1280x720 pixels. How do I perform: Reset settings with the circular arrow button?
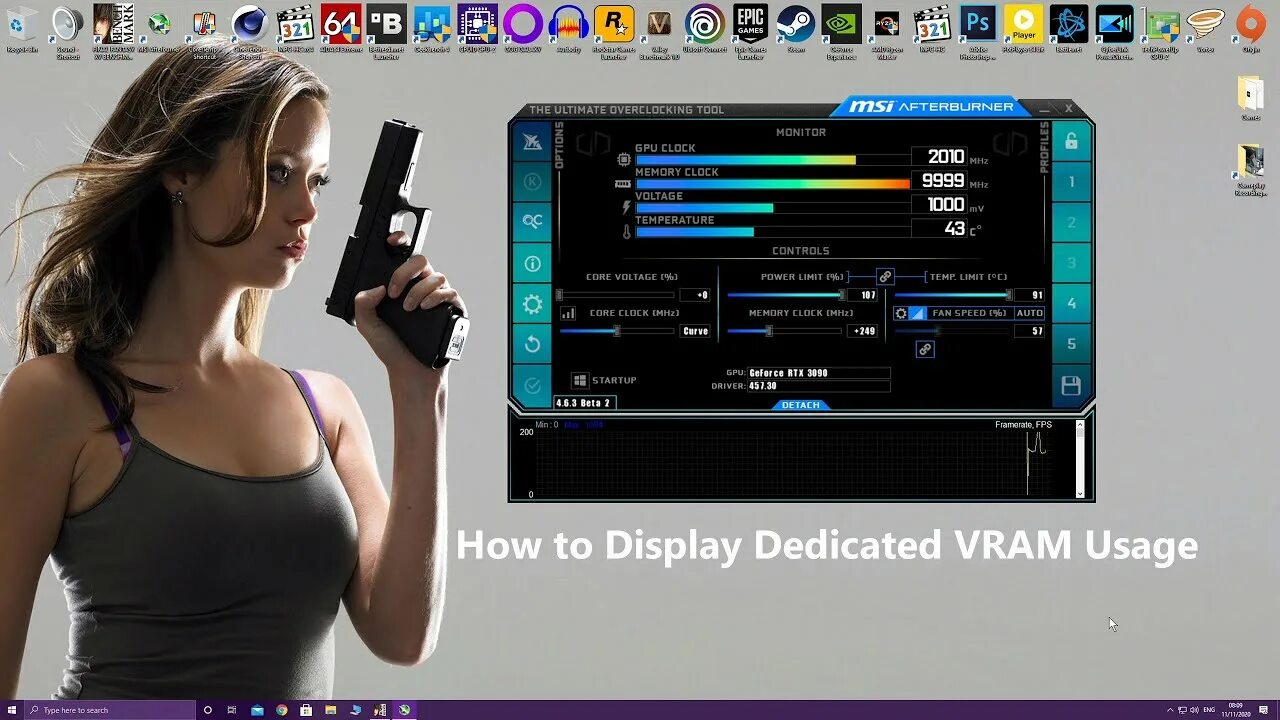tap(532, 344)
